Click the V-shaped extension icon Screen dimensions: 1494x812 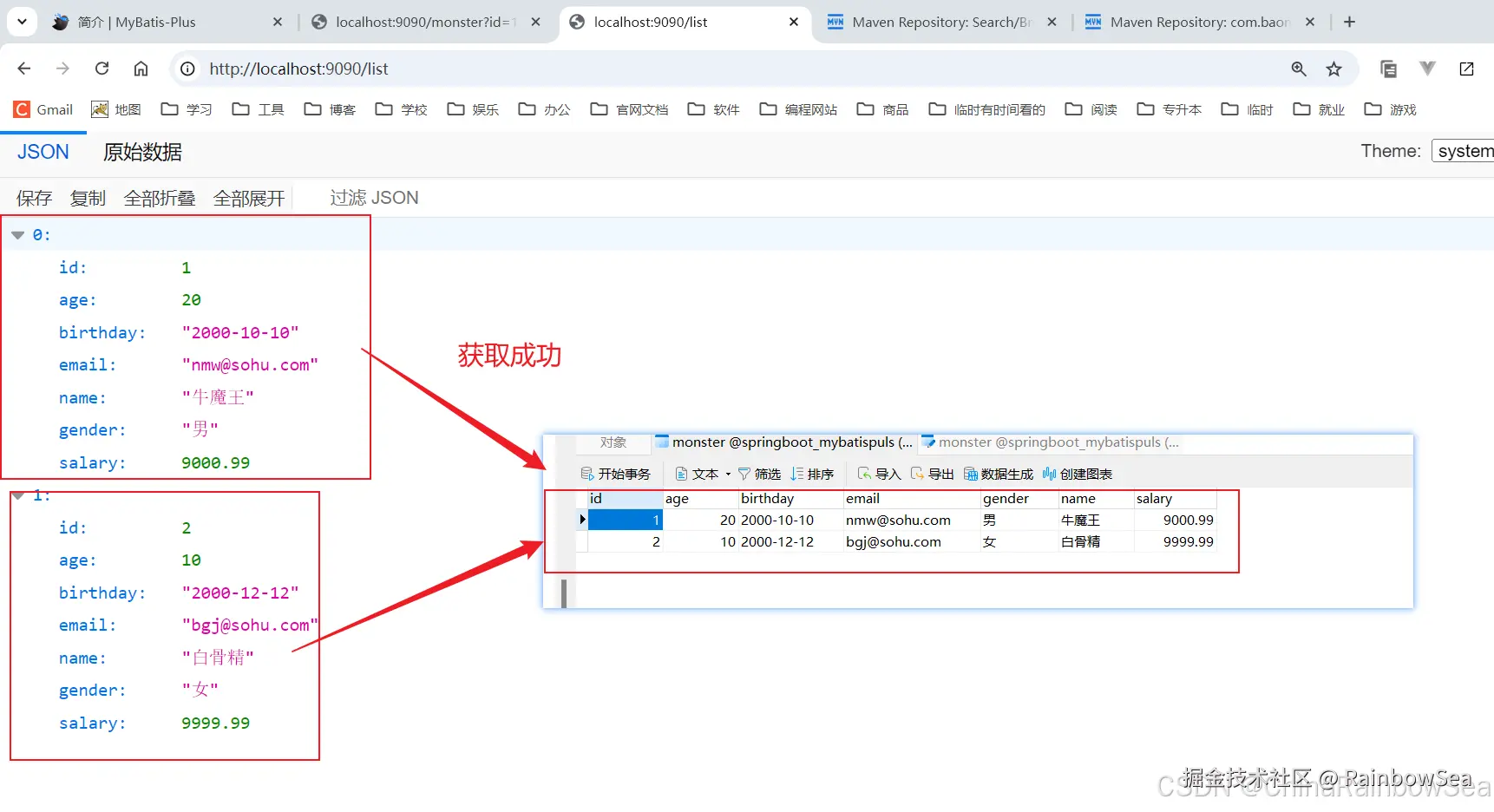(x=1427, y=69)
